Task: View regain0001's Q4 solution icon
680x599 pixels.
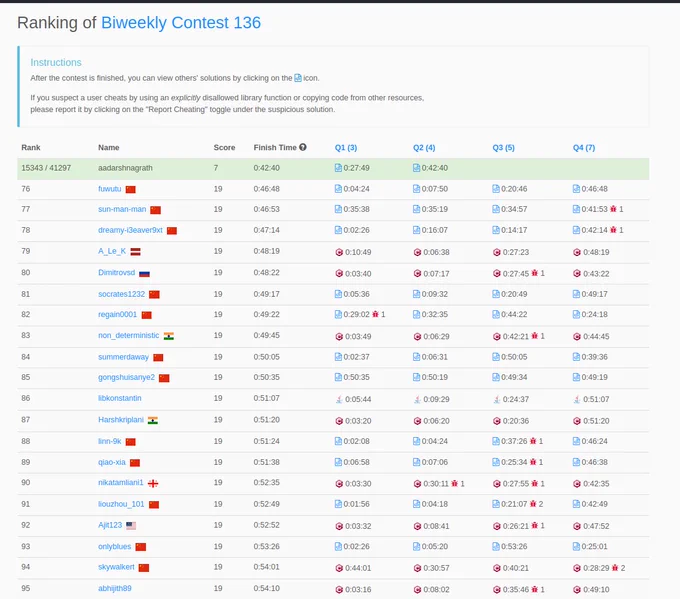Action: pyautogui.click(x=576, y=314)
